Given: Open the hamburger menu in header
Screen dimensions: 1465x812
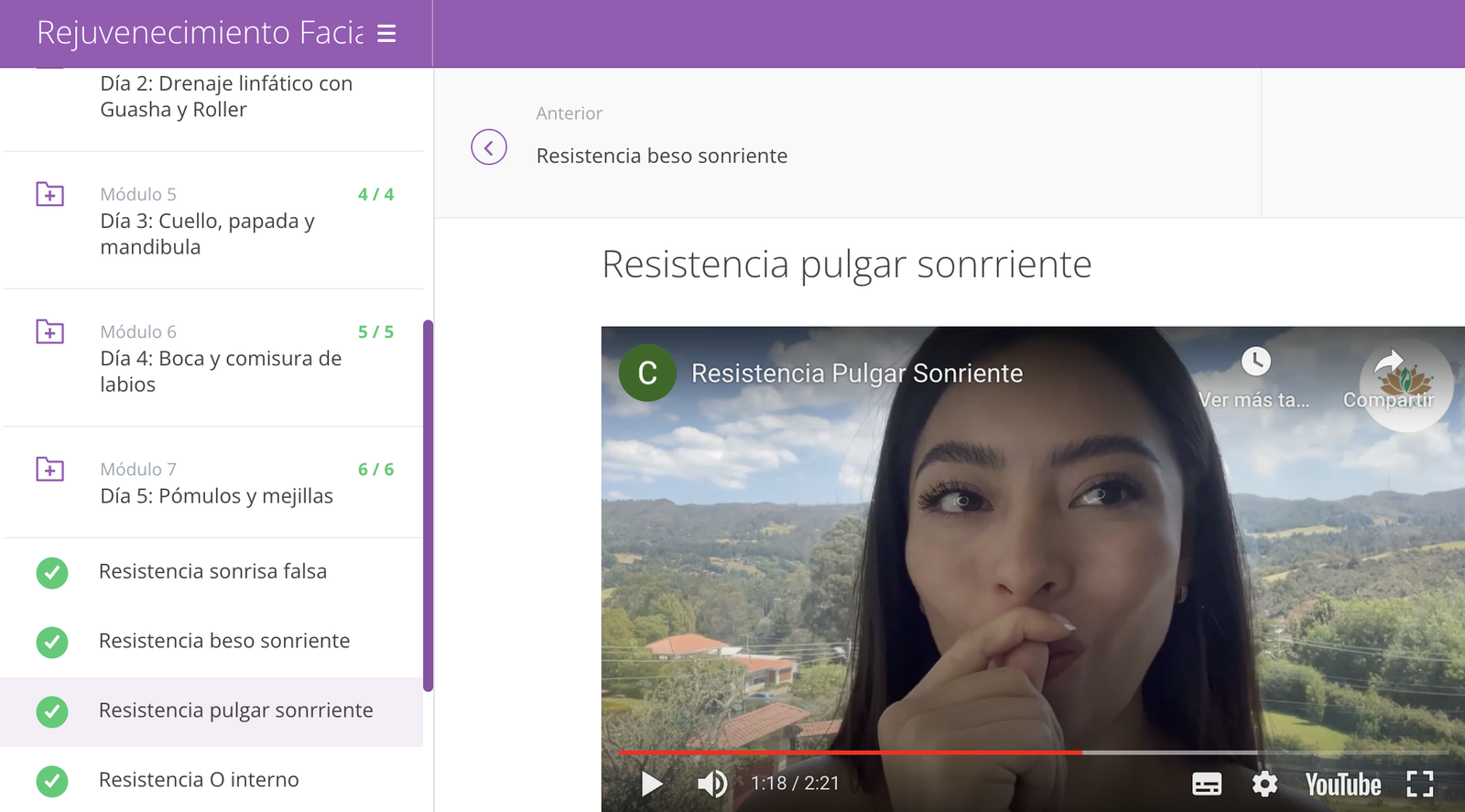Looking at the screenshot, I should tap(386, 34).
